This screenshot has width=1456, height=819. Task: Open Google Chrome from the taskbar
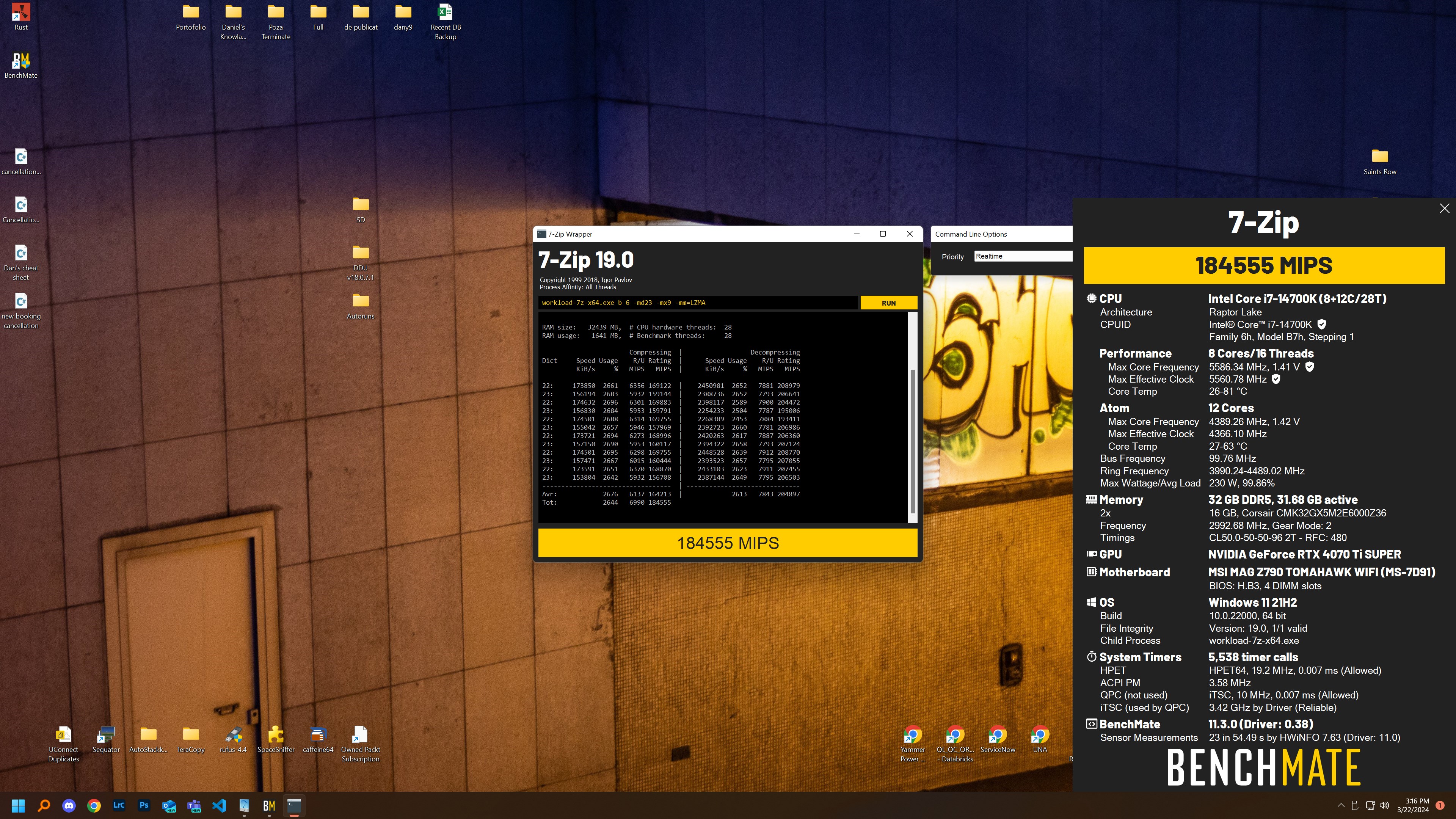(x=94, y=805)
